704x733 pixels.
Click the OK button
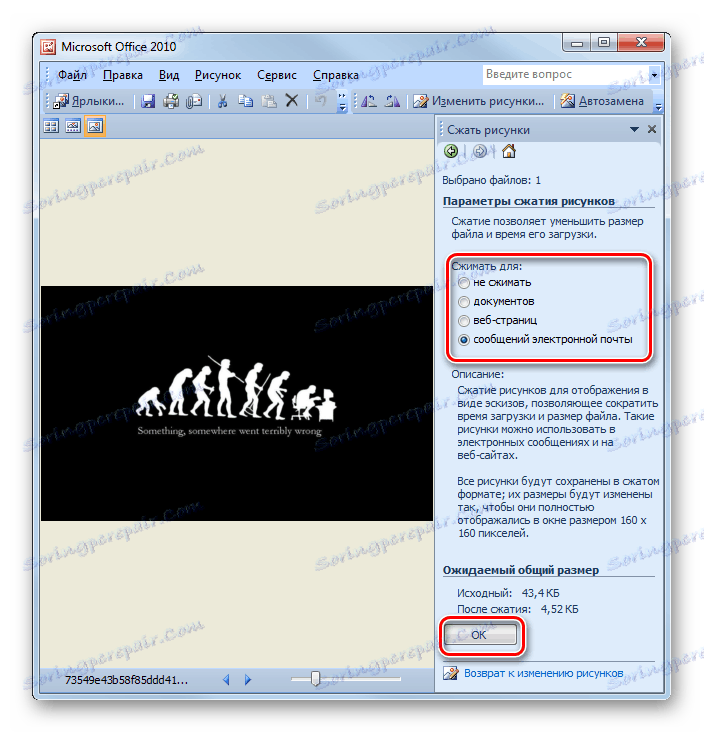click(481, 635)
